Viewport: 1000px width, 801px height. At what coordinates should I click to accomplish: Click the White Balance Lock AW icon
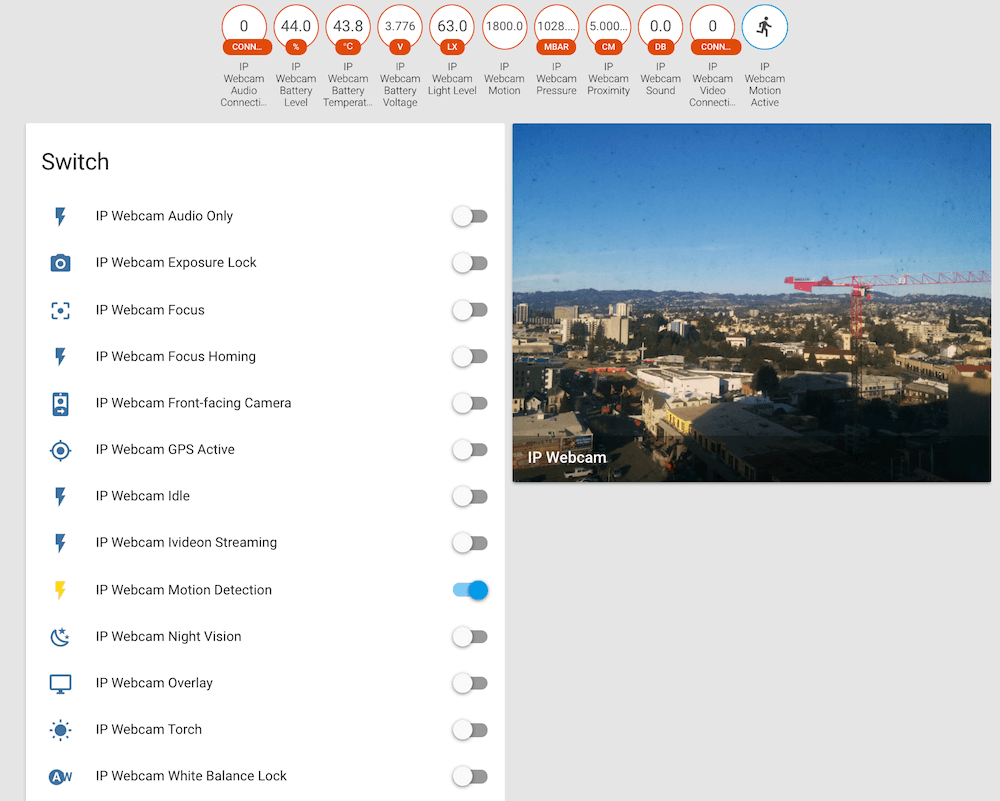61,777
